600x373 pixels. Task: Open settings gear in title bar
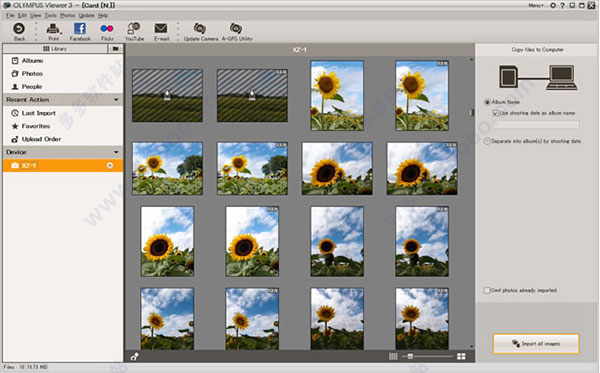coord(553,5)
